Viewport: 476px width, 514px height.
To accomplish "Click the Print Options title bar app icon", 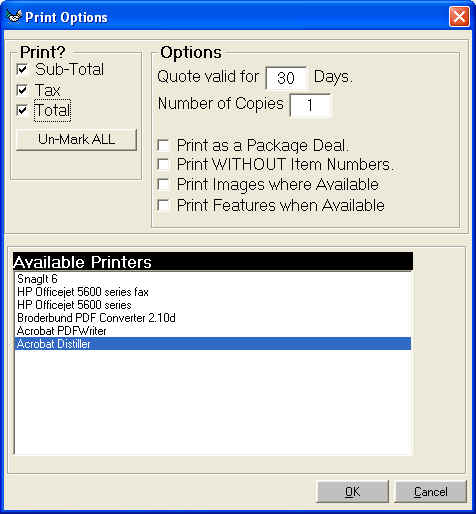I will coord(14,16).
